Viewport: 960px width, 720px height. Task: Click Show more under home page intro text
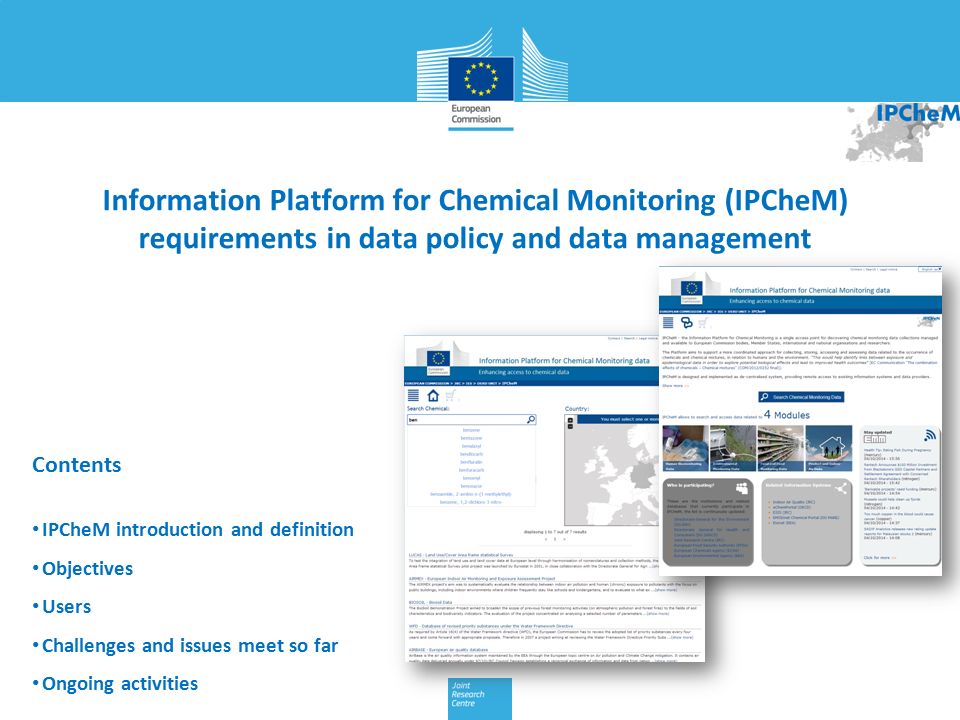click(675, 386)
